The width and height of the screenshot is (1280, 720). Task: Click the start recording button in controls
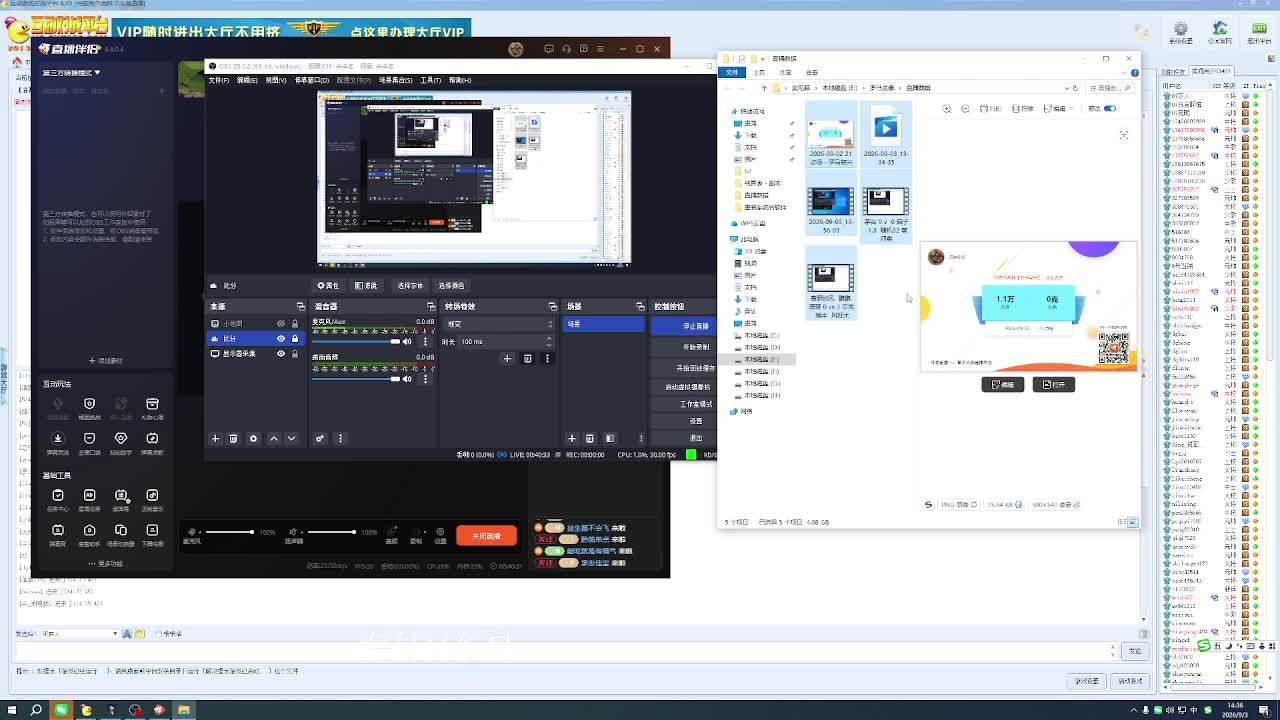click(696, 347)
